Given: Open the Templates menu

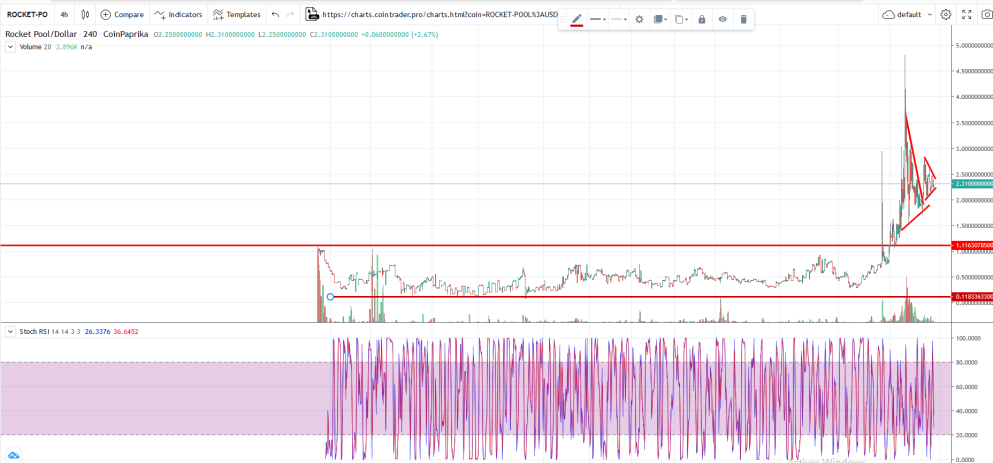Looking at the screenshot, I should click(x=236, y=15).
